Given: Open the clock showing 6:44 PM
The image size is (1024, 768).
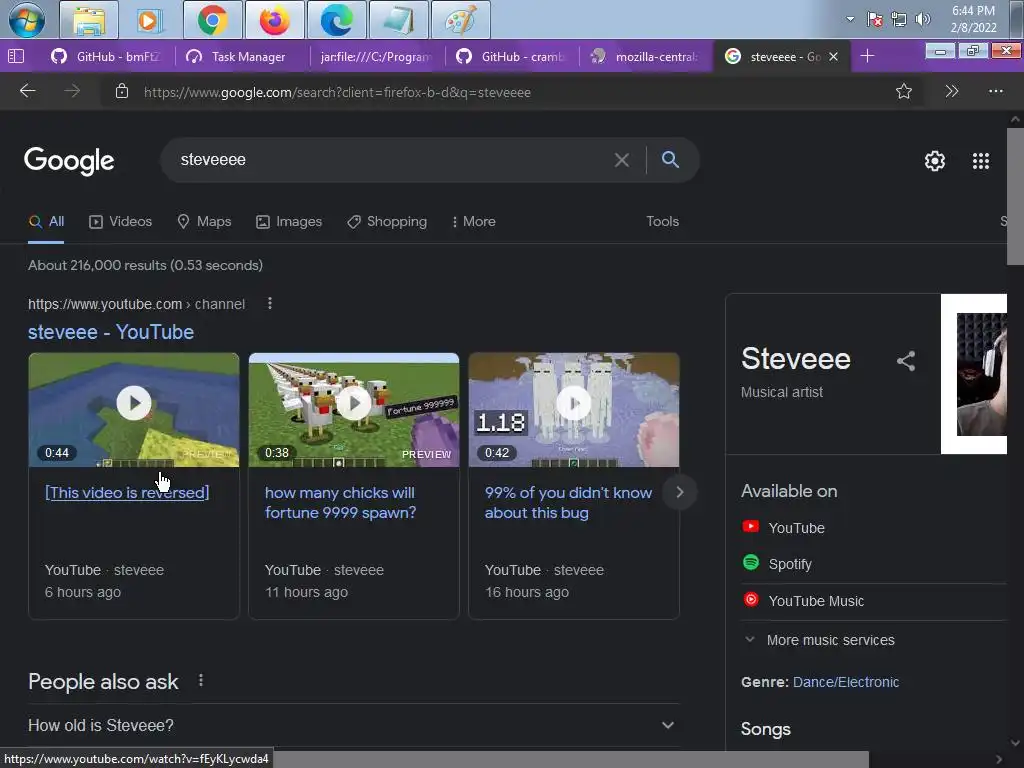Looking at the screenshot, I should pos(973,19).
